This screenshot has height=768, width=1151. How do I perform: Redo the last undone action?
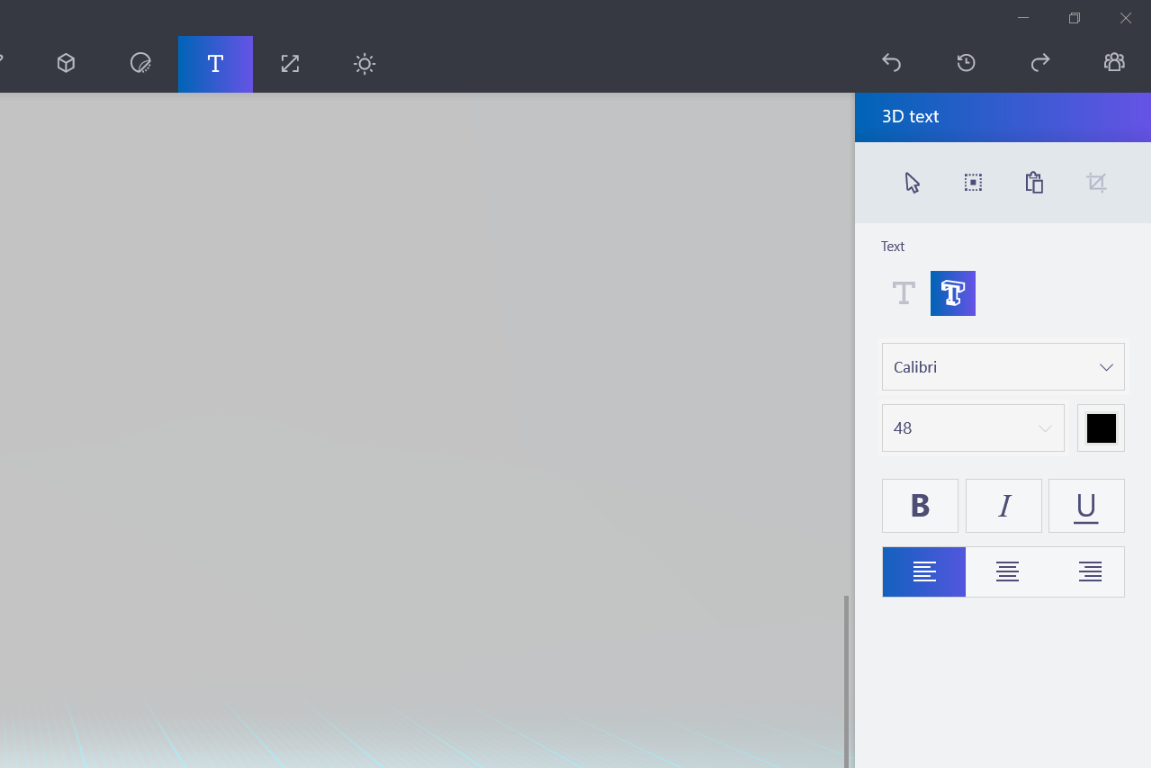(x=1040, y=63)
